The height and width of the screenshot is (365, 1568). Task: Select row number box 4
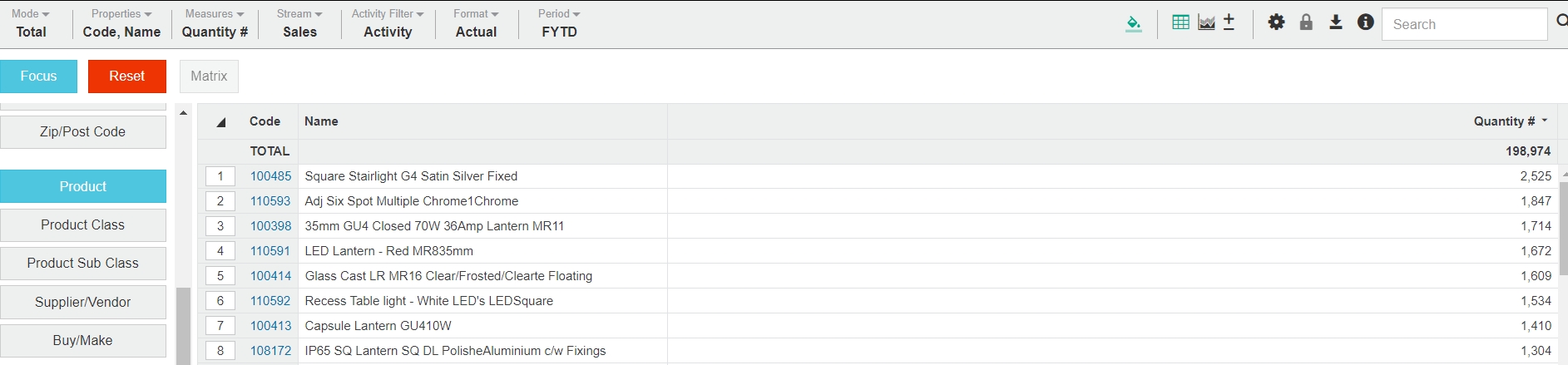[220, 251]
